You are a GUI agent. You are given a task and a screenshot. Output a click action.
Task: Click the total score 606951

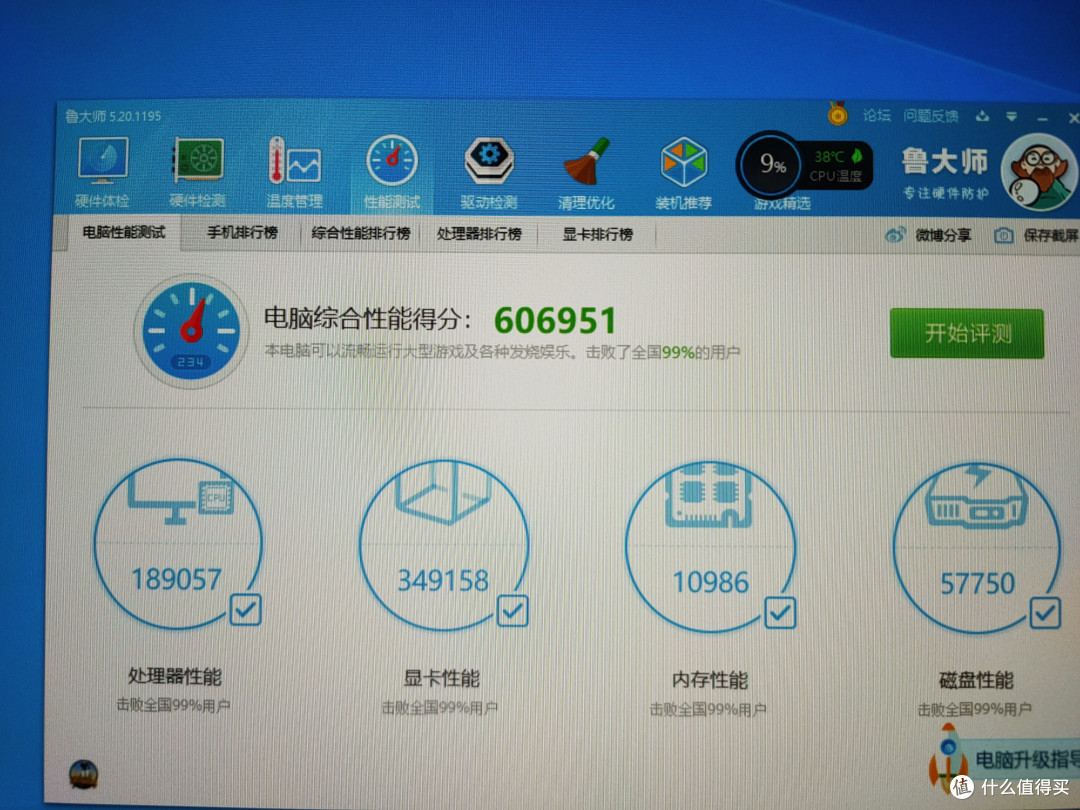555,321
